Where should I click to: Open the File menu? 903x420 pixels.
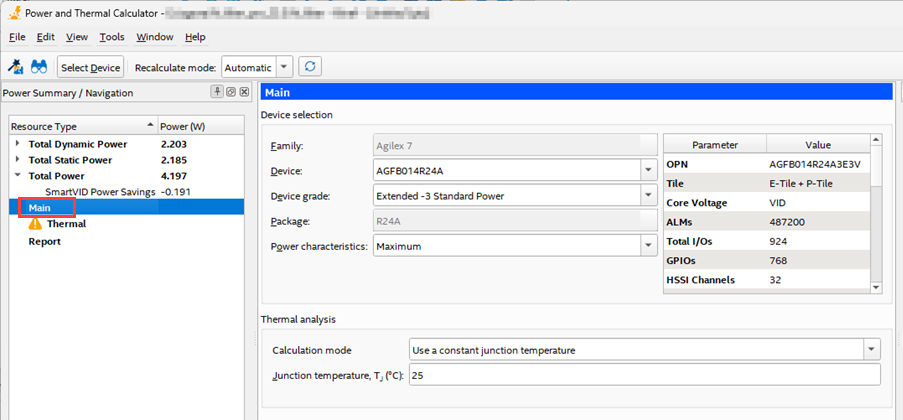[x=17, y=37]
